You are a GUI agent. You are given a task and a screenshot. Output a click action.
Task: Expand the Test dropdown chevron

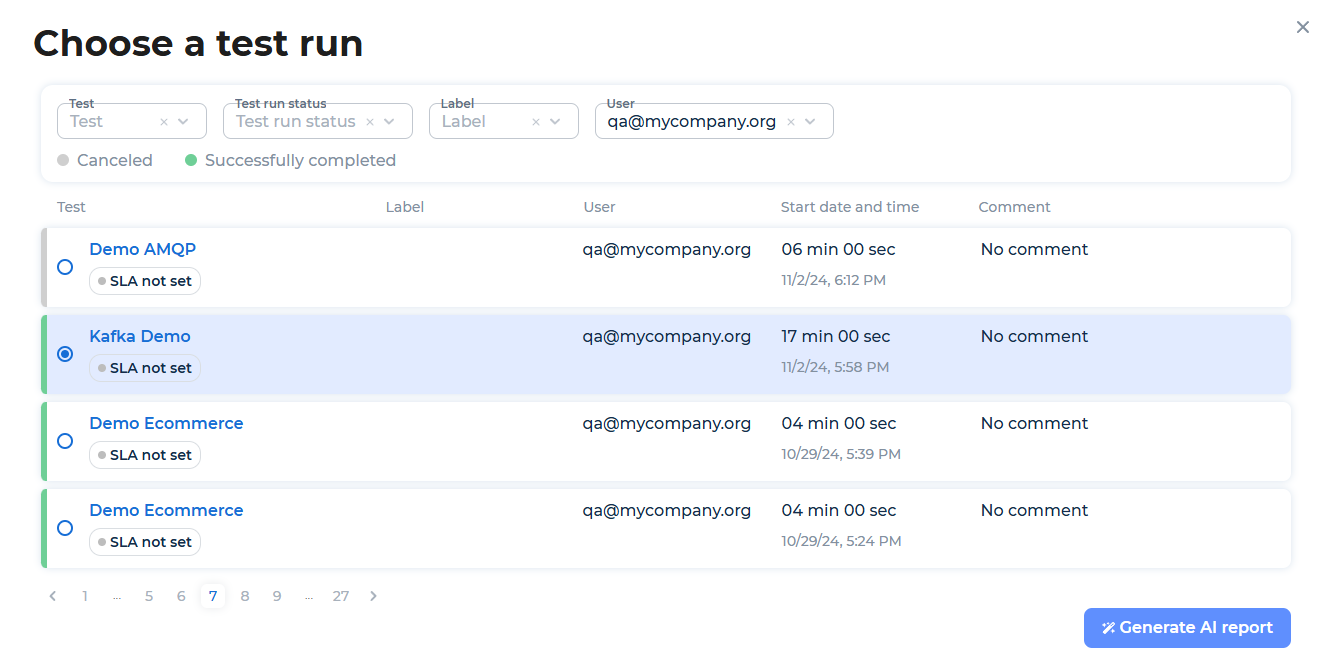tap(184, 122)
